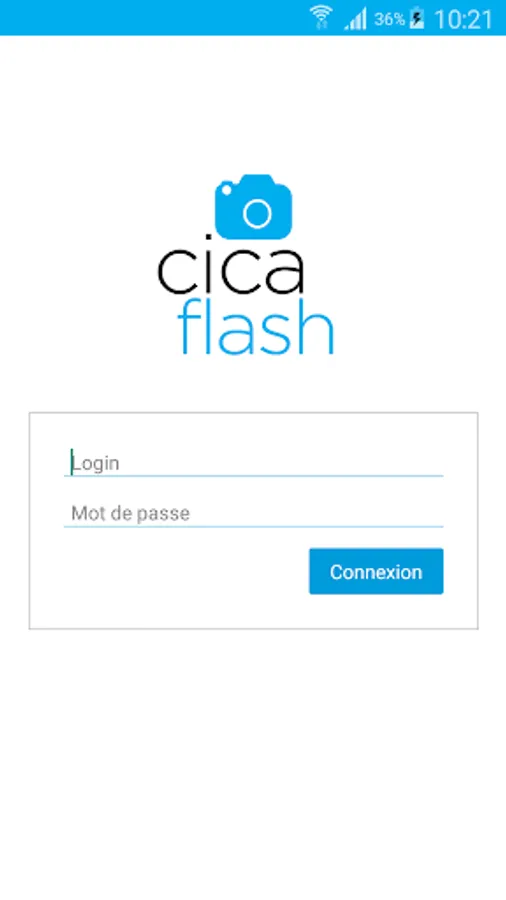Click the blue camera logo icon
The image size is (506, 900).
(254, 207)
